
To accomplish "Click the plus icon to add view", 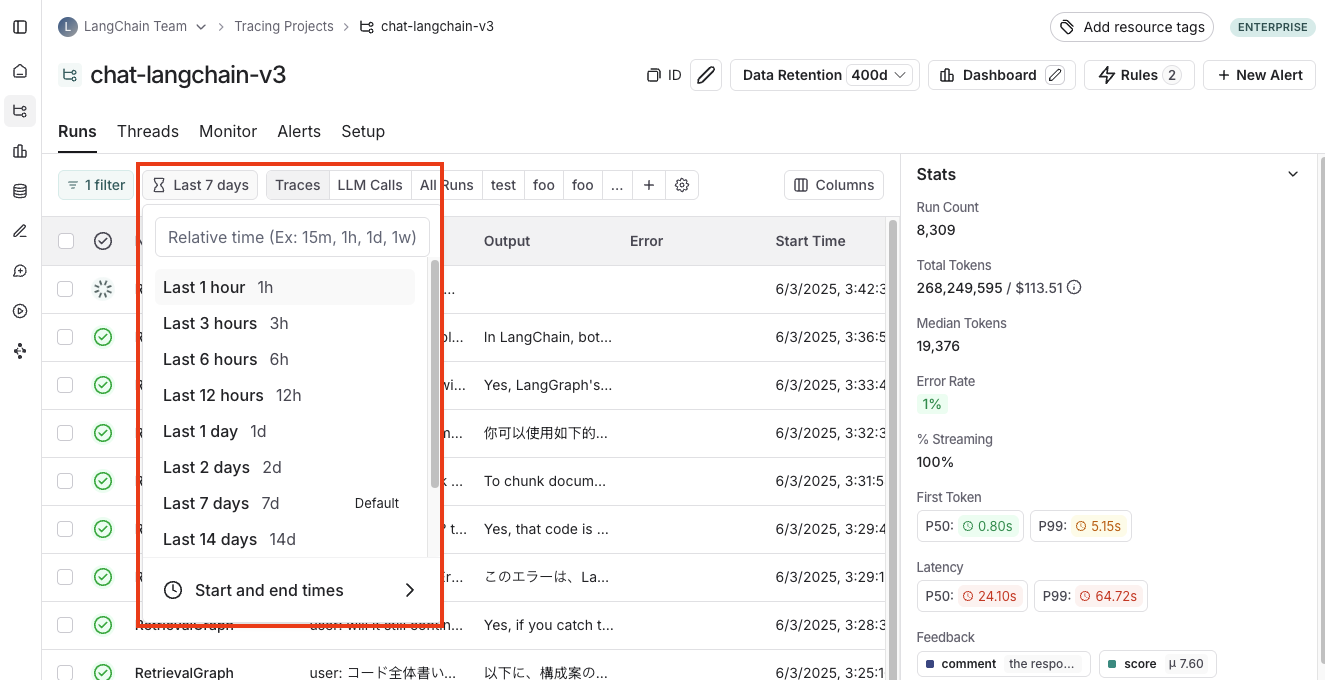I will [x=649, y=185].
